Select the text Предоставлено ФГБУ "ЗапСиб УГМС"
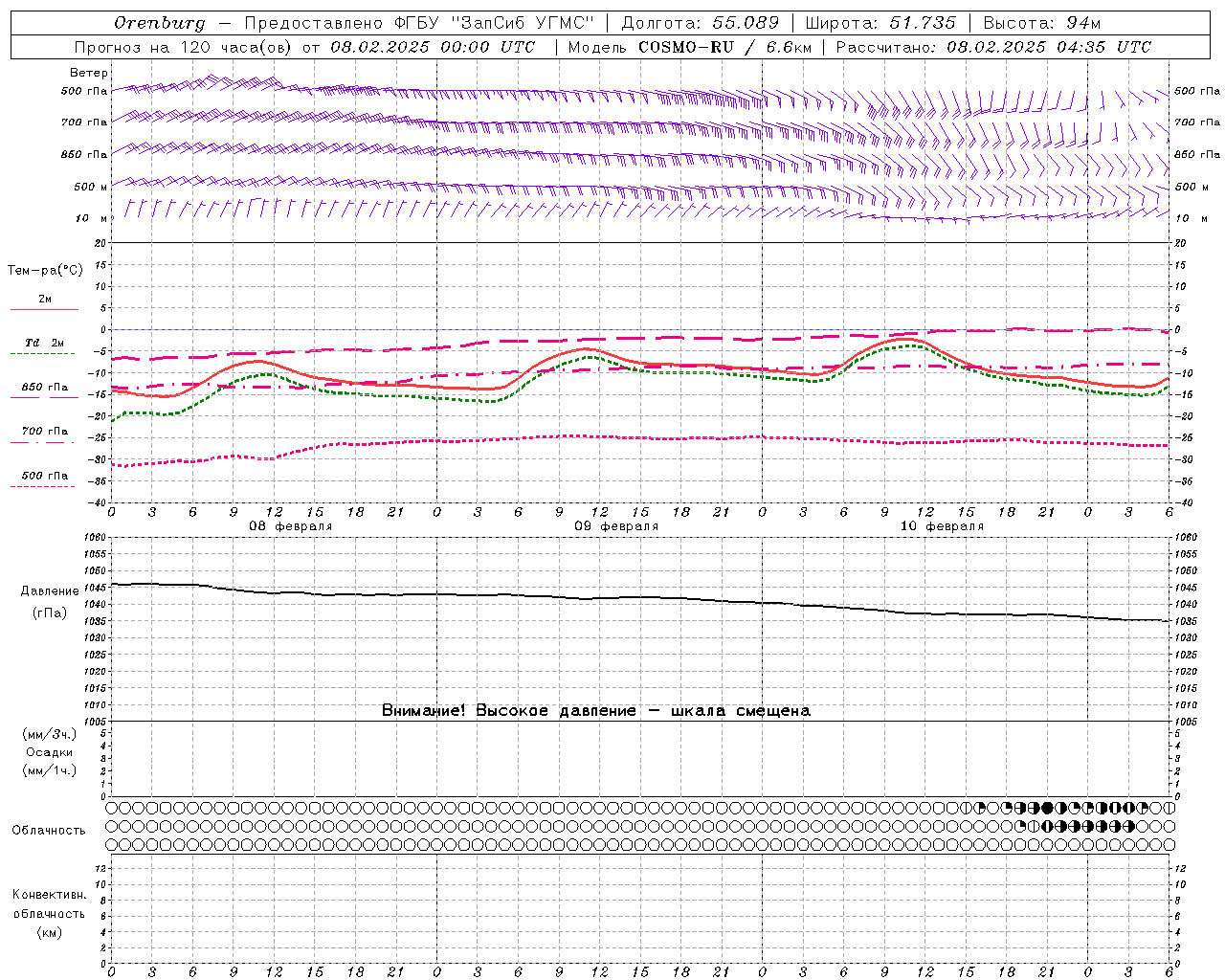The height and width of the screenshot is (980, 1225). pyautogui.click(x=419, y=23)
